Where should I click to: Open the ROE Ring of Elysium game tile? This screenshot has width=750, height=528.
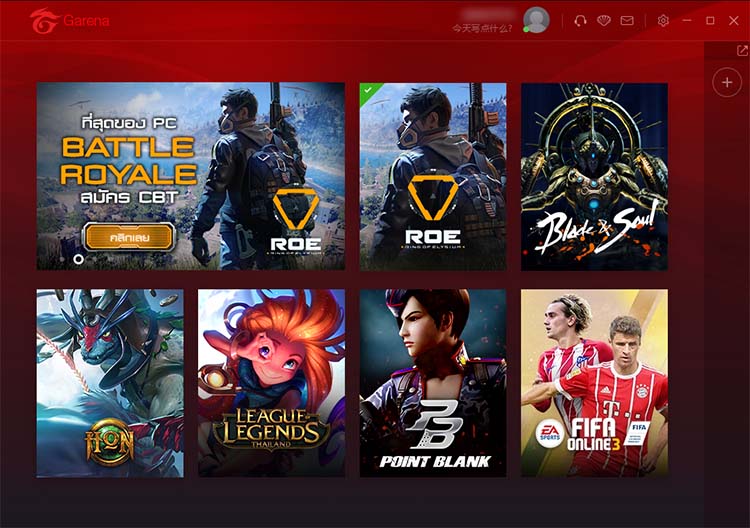(433, 176)
